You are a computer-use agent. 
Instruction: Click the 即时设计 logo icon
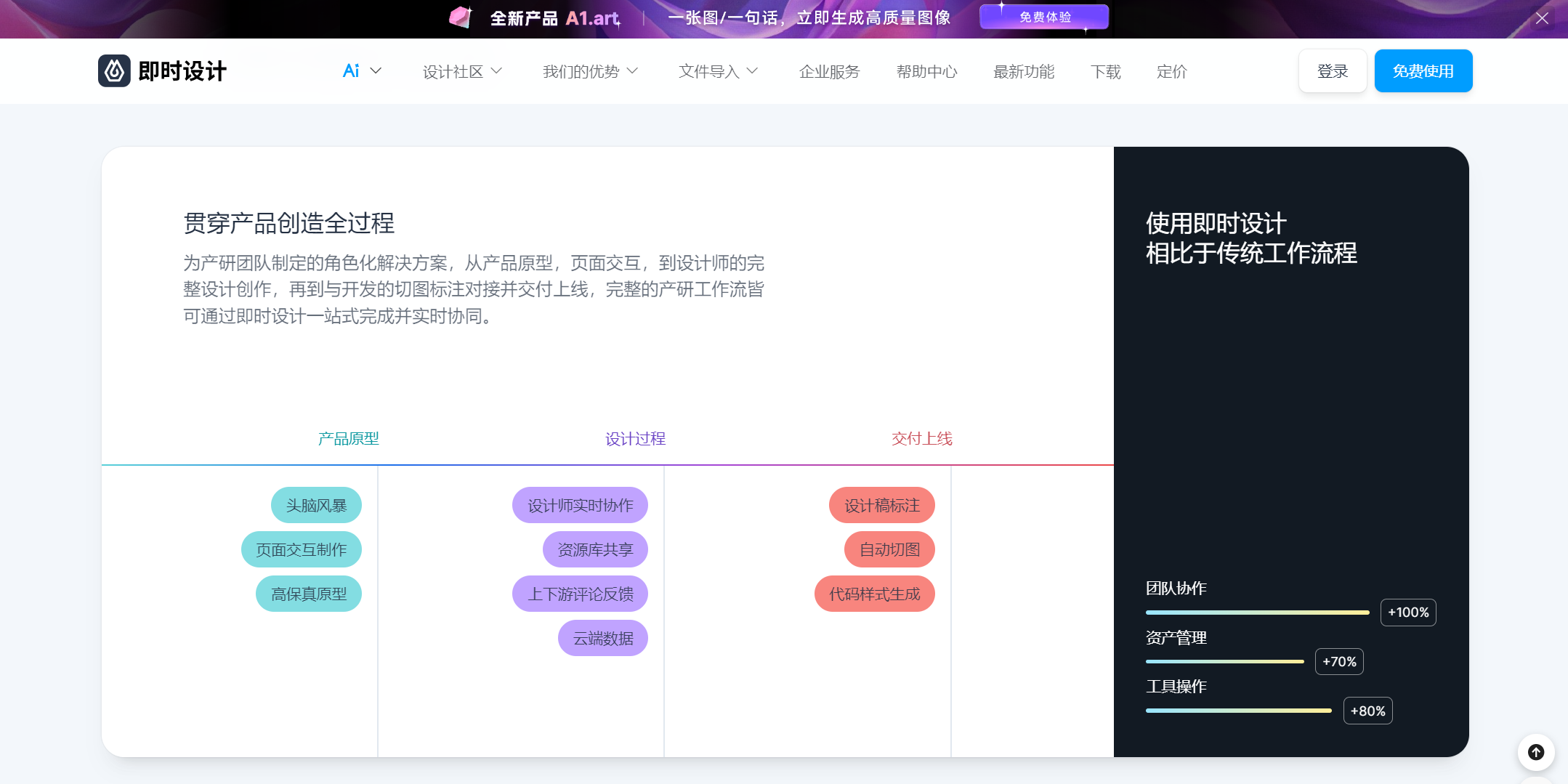pyautogui.click(x=114, y=71)
